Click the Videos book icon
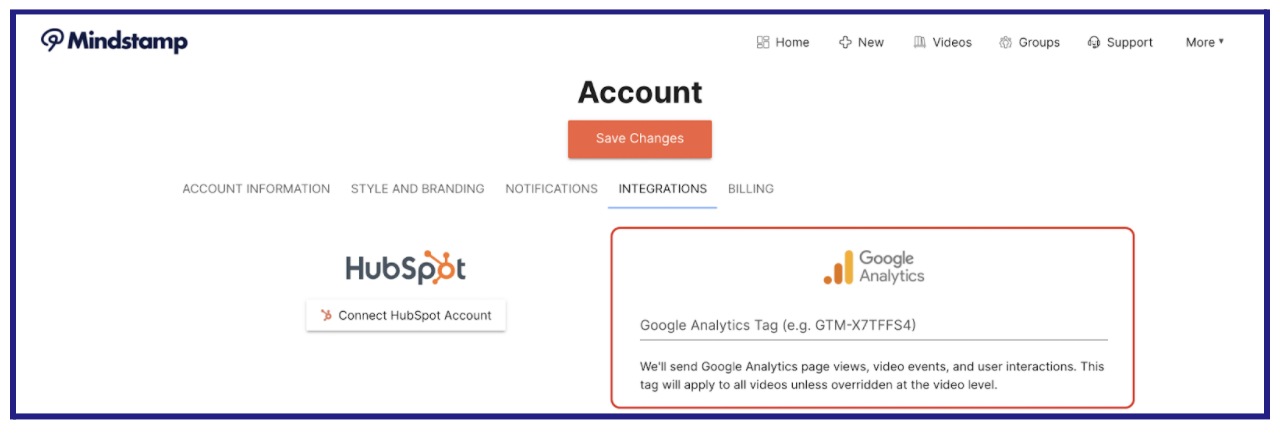Viewport: 1280px width, 432px height. click(920, 42)
